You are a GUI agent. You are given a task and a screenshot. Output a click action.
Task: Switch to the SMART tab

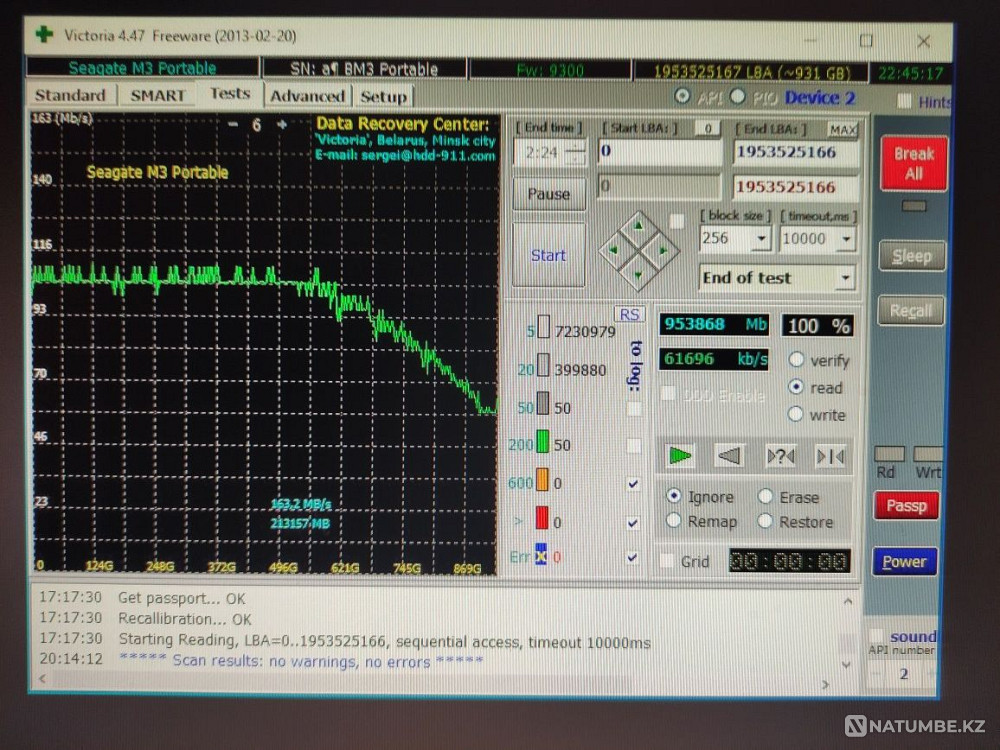[157, 95]
